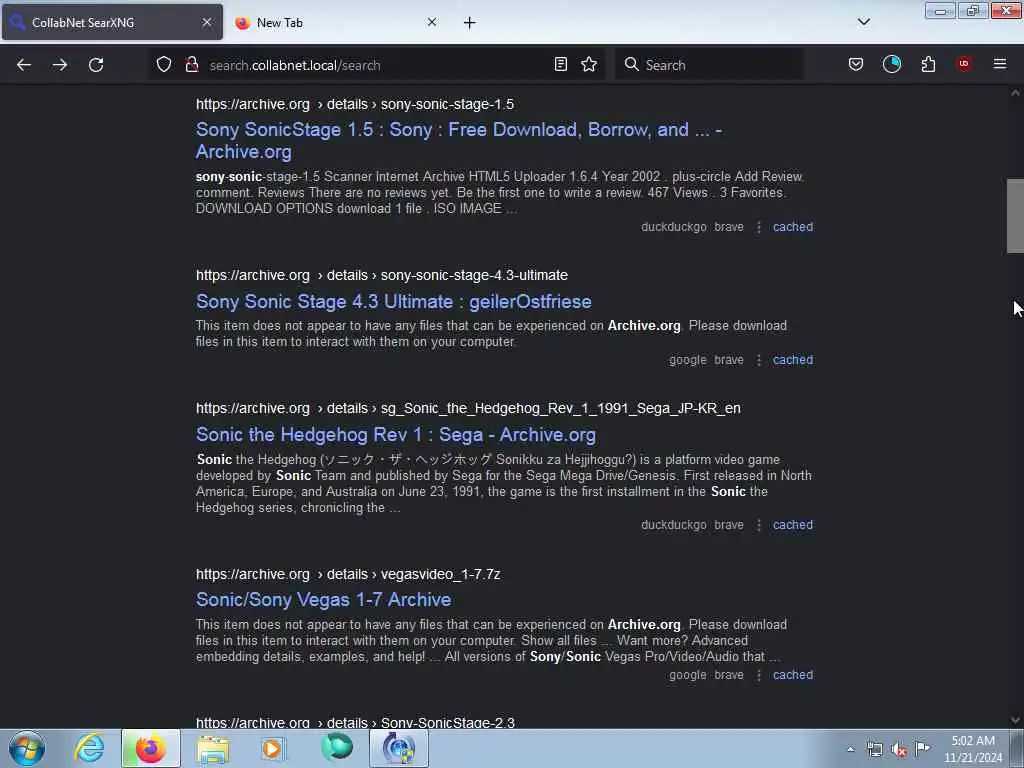
Task: Open the Firefox hamburger application menu
Action: 999,64
